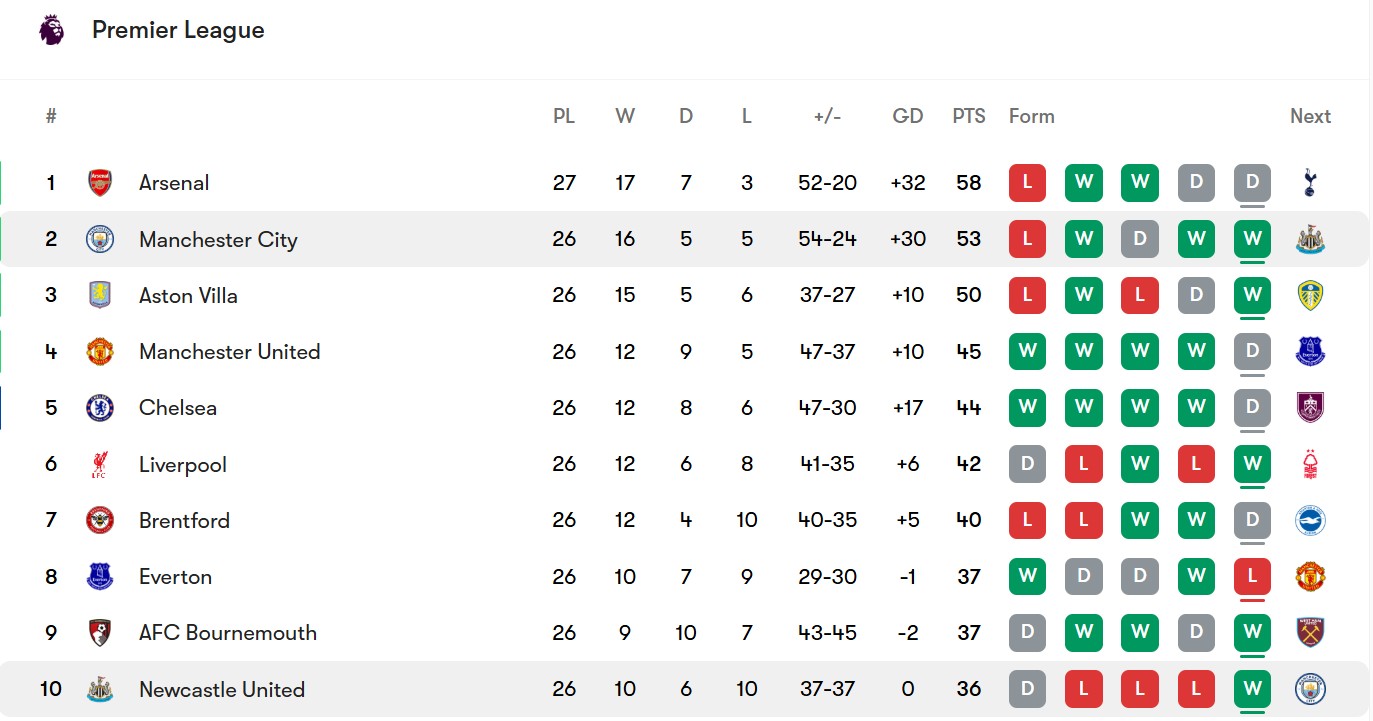Image resolution: width=1373 pixels, height=721 pixels.
Task: Click the PL column header
Action: 564,116
